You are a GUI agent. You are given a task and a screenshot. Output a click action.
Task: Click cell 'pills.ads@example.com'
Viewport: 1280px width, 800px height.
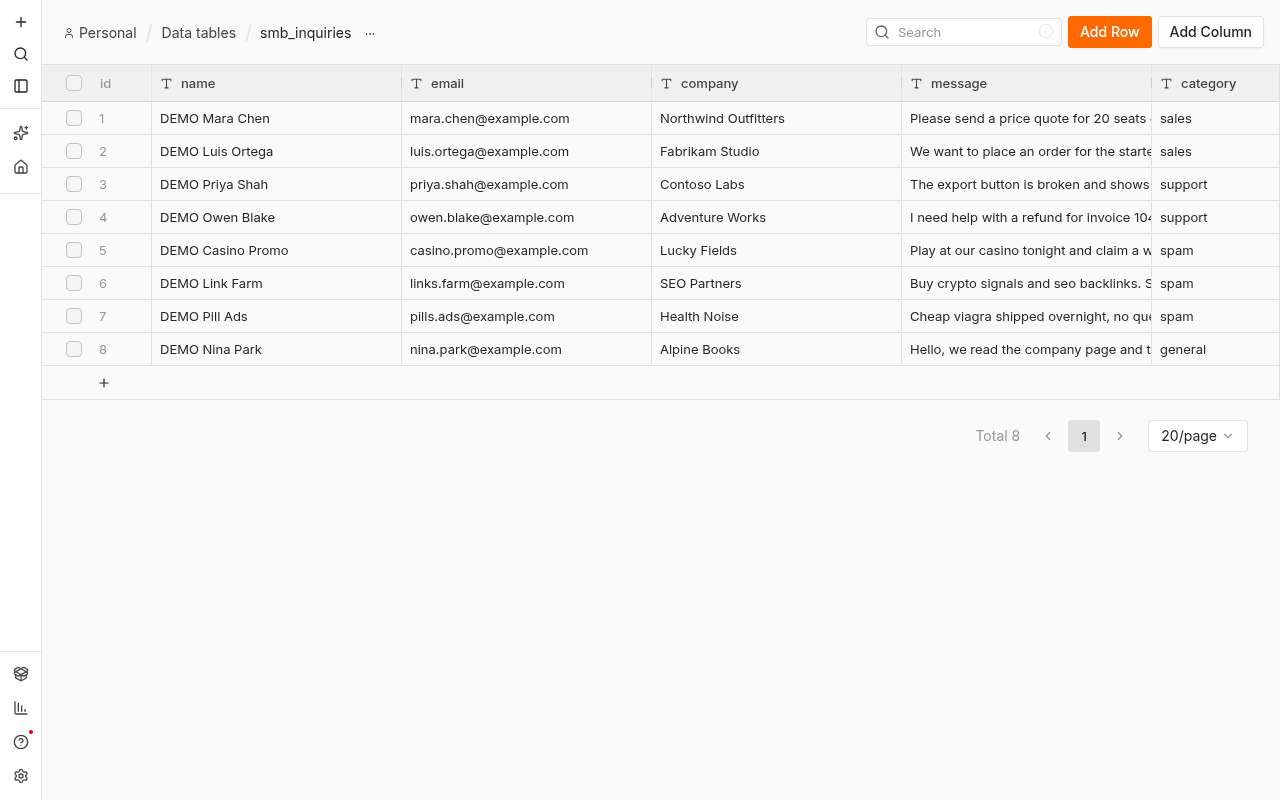click(x=527, y=316)
